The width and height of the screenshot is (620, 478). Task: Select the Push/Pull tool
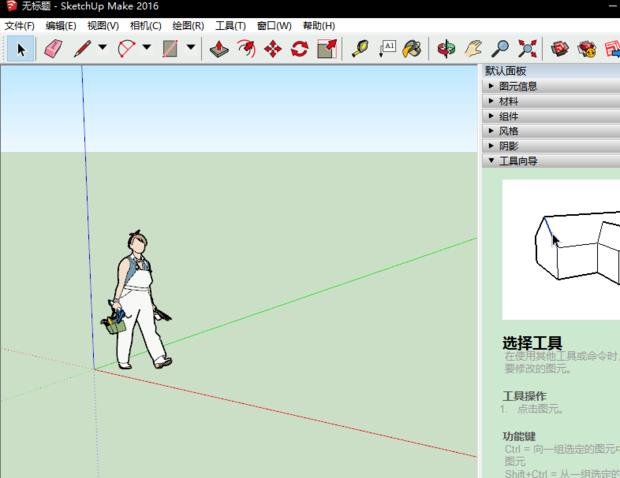pyautogui.click(x=219, y=48)
